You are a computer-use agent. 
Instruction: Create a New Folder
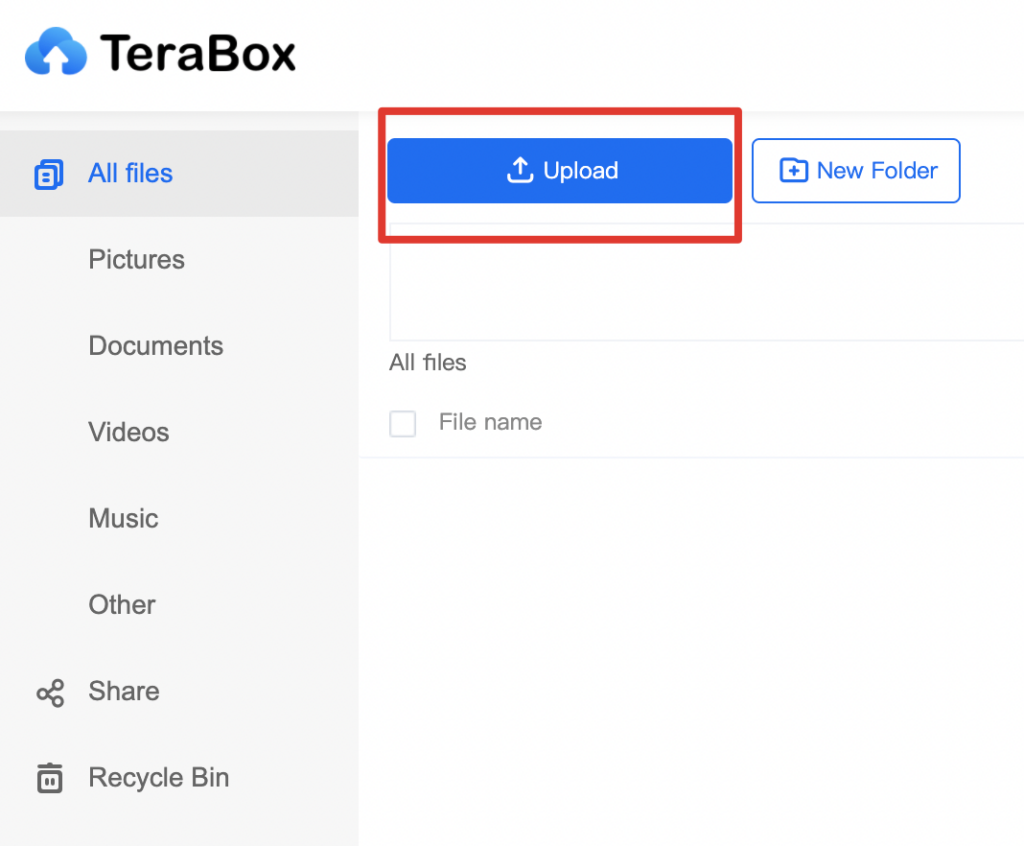tap(856, 170)
